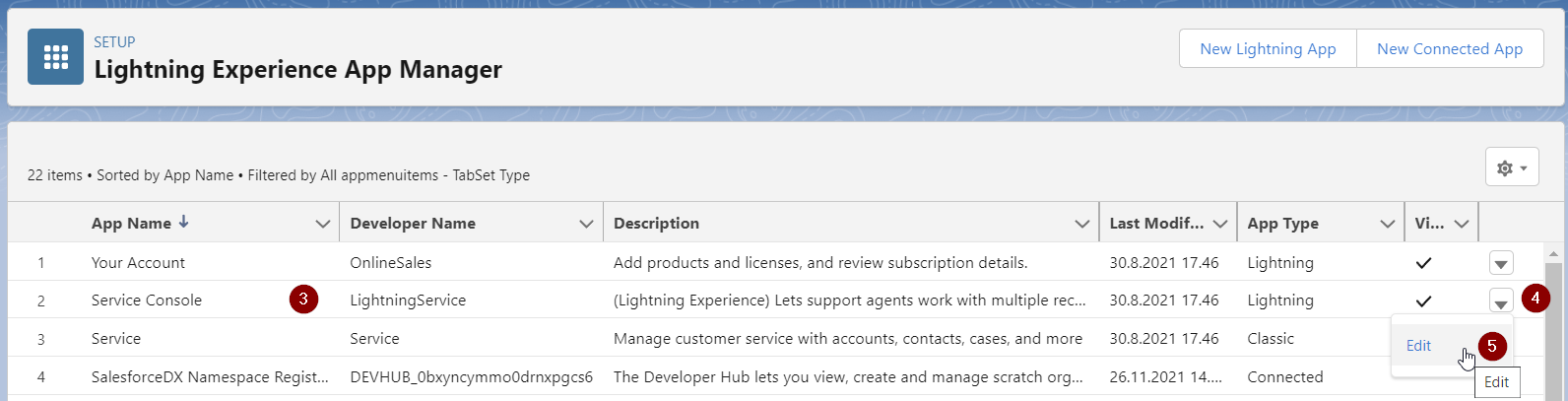Click the Connected app type cell
The height and width of the screenshot is (401, 1568).
tap(1285, 376)
